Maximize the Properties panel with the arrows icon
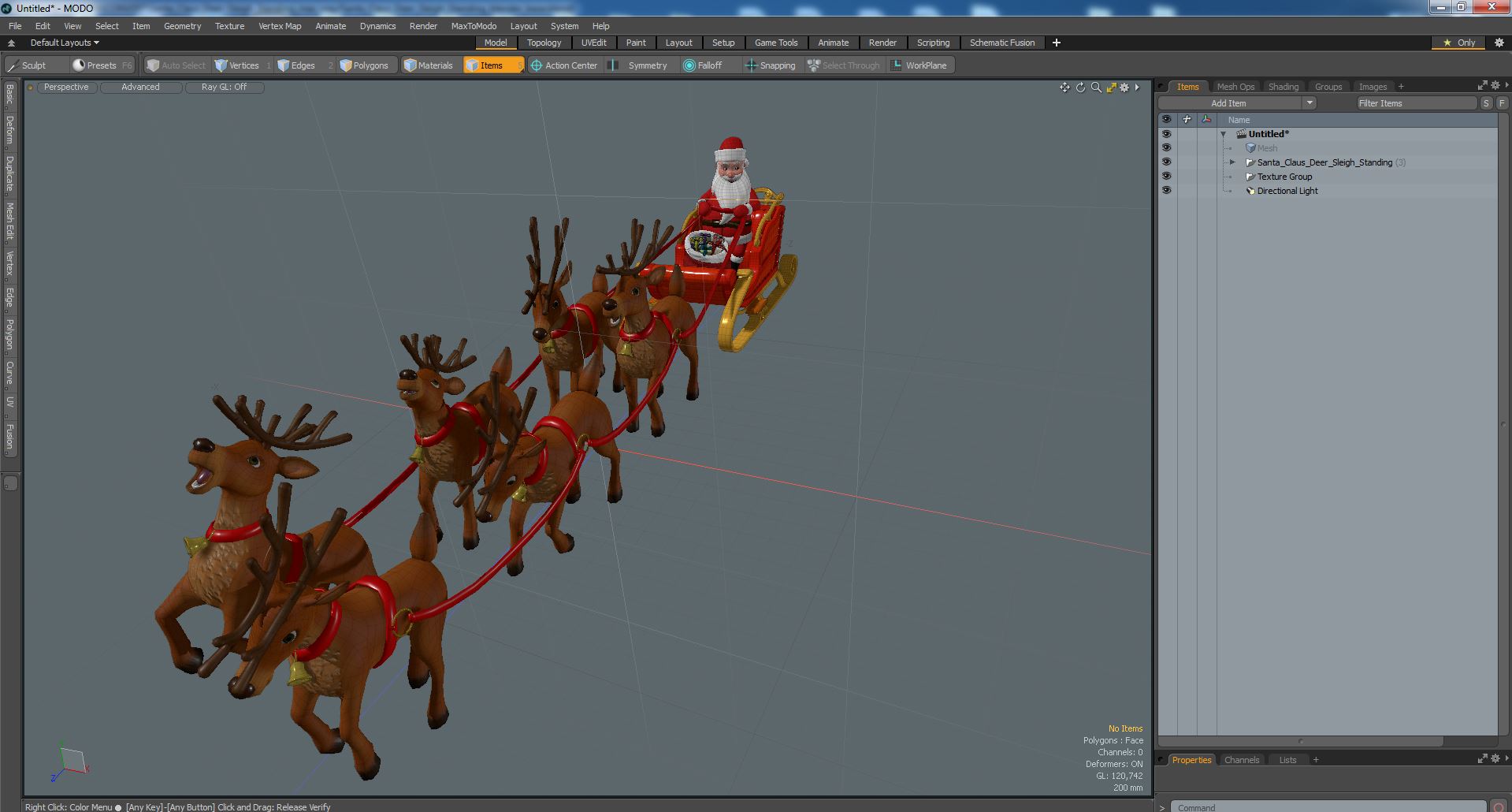This screenshot has width=1512, height=812. pyautogui.click(x=1482, y=759)
